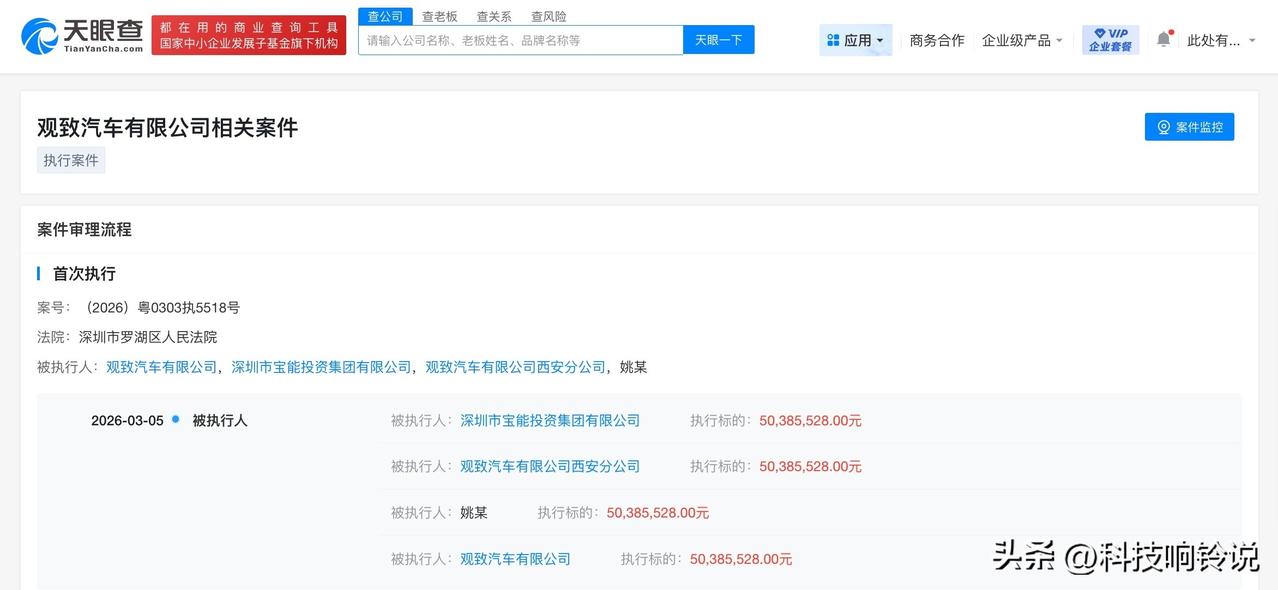This screenshot has width=1278, height=590.
Task: Select amount in 观致汽车有限公司西安分公司 table row
Action: coord(810,466)
